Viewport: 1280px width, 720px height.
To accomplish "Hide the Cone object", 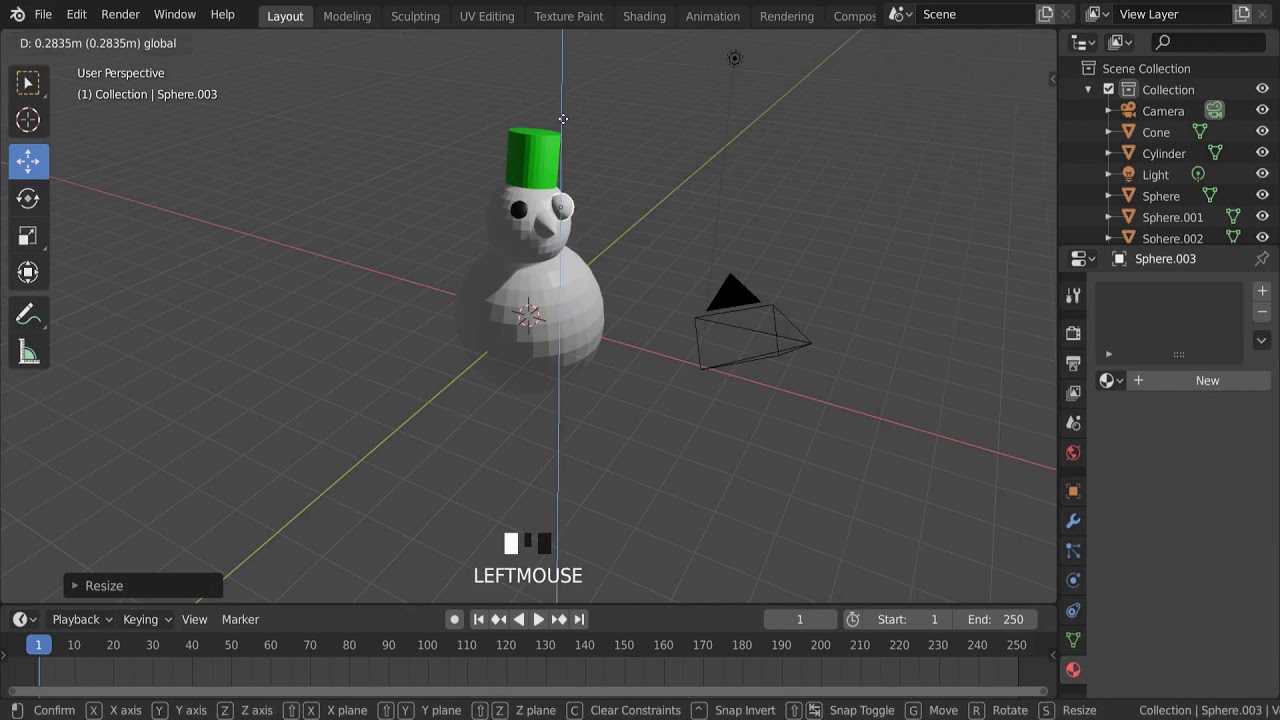I will click(1262, 132).
